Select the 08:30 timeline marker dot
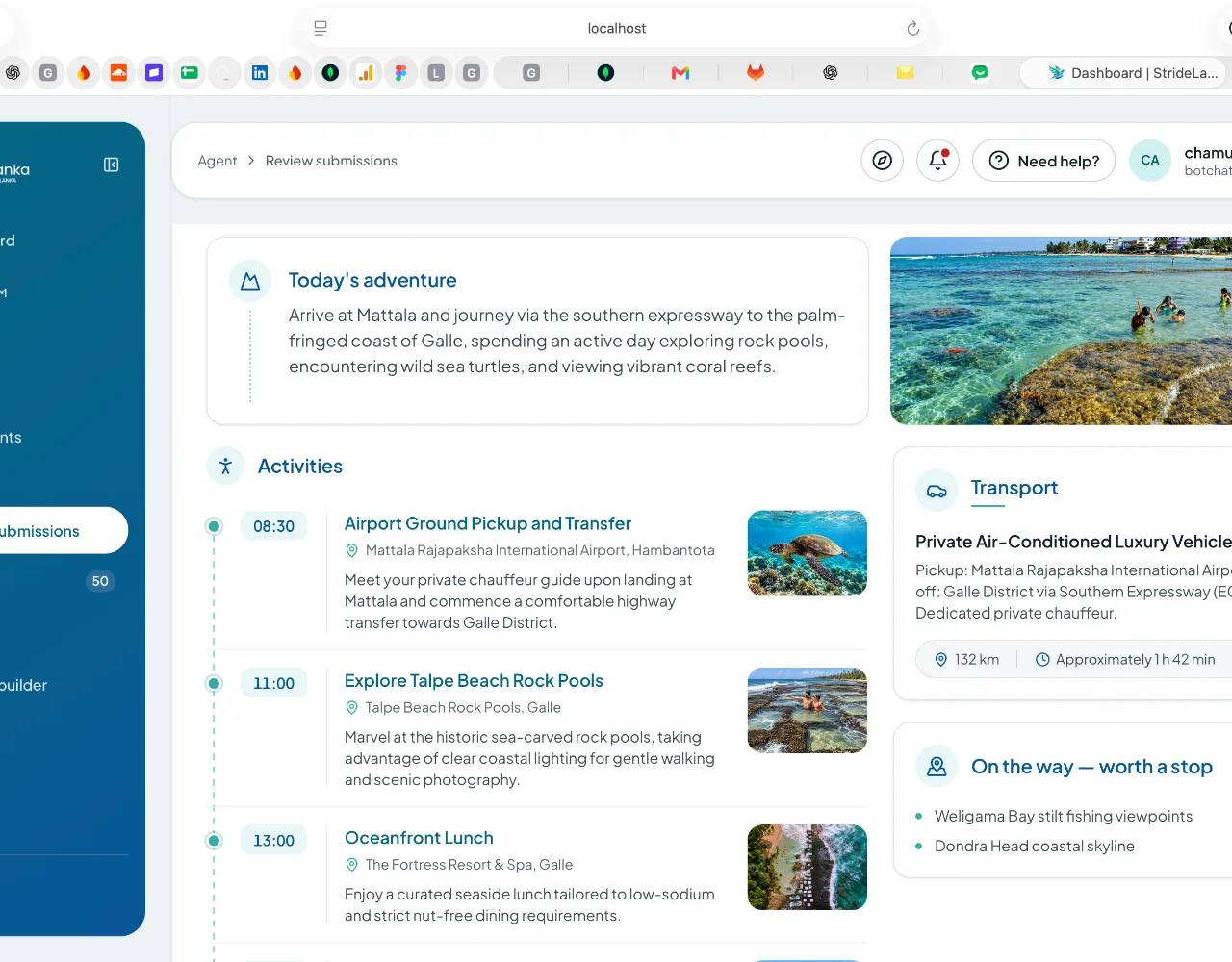Screen dimensions: 1232x962 [x=214, y=526]
